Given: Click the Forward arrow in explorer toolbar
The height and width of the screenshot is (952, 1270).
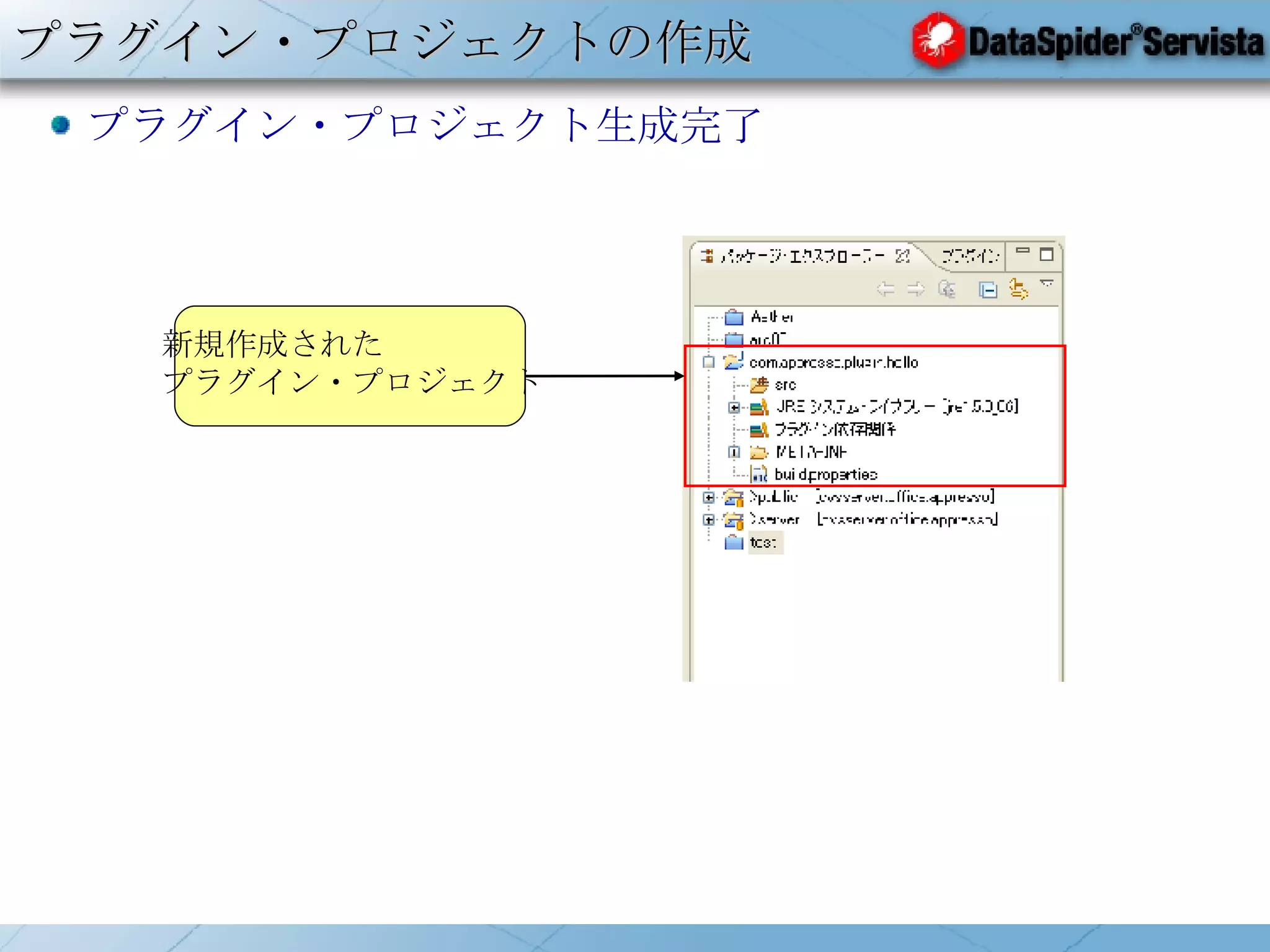Looking at the screenshot, I should click(x=915, y=289).
